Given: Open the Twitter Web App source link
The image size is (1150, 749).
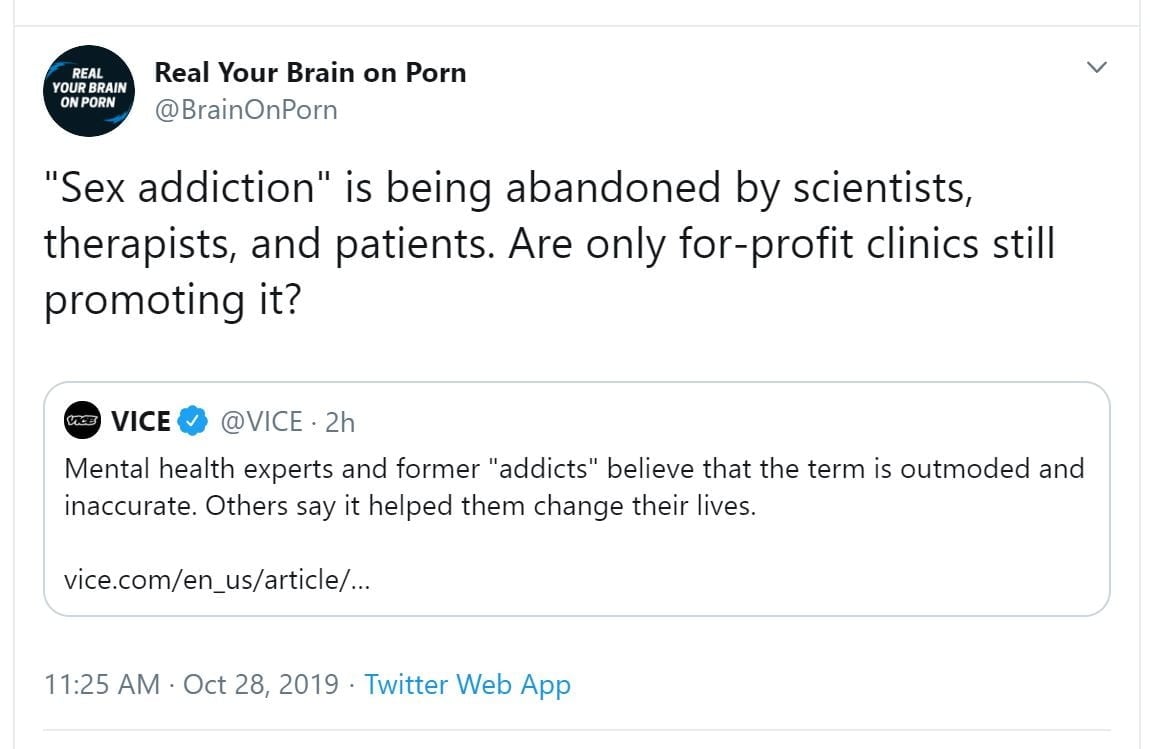Looking at the screenshot, I should click(x=467, y=685).
